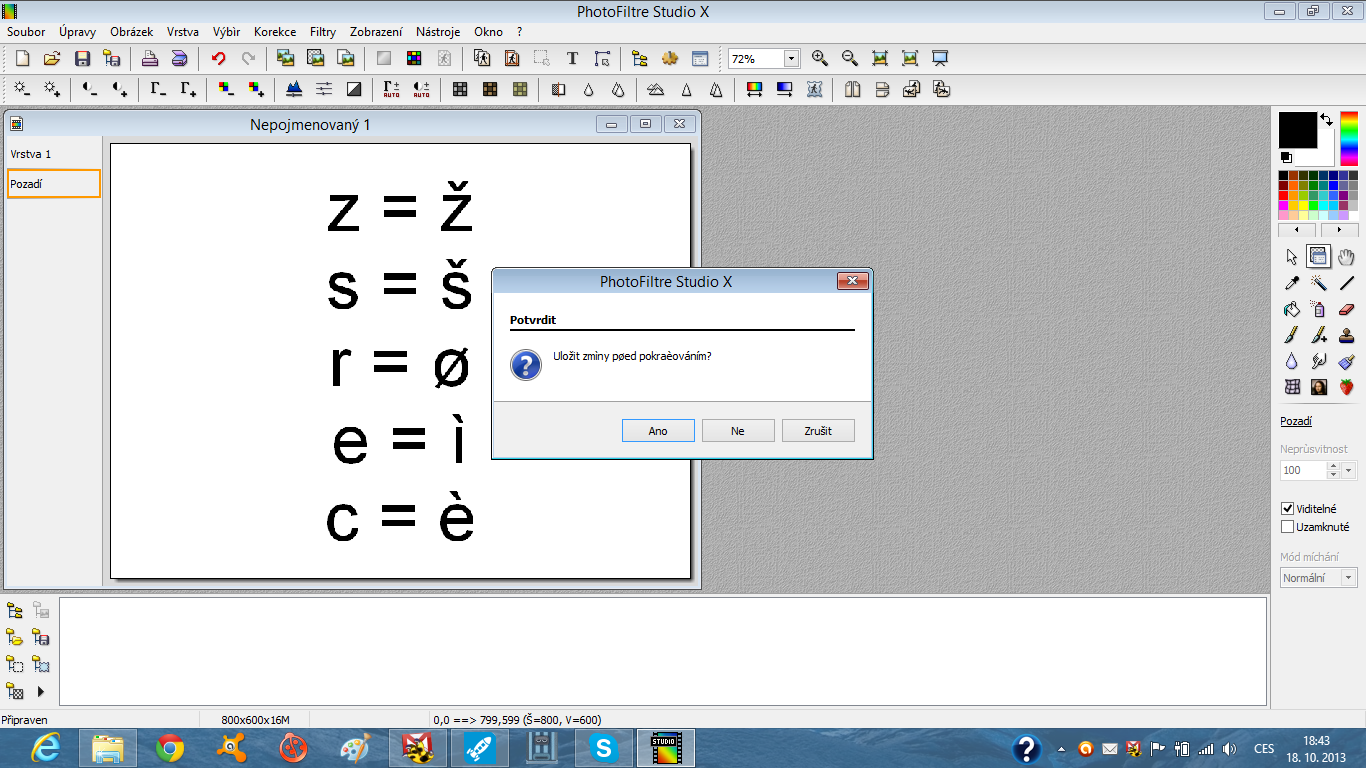Activate the Clone Stamp tool
The height and width of the screenshot is (768, 1366).
pos(1346,335)
